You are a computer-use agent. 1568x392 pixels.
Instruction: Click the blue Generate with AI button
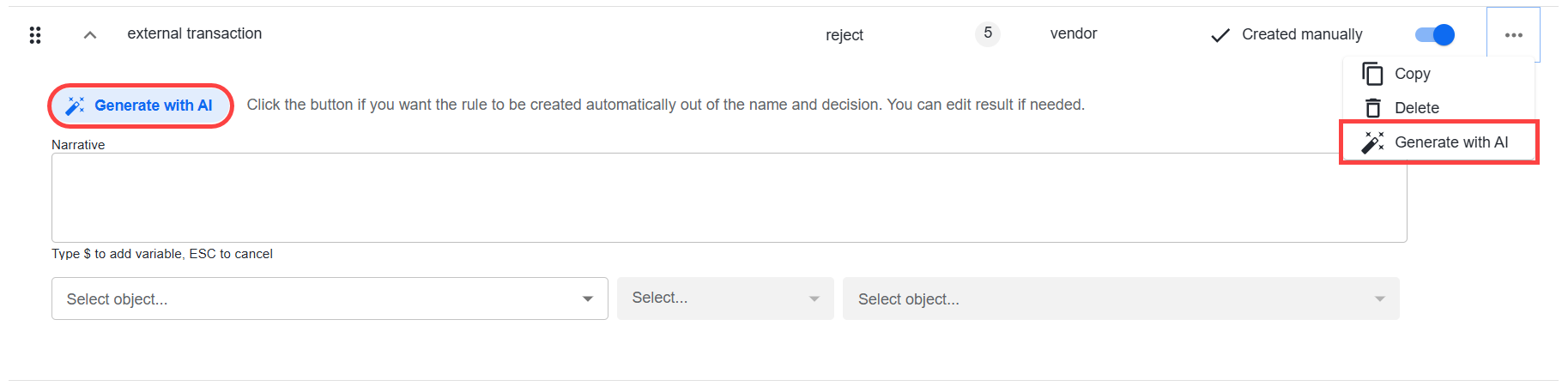pyautogui.click(x=141, y=106)
